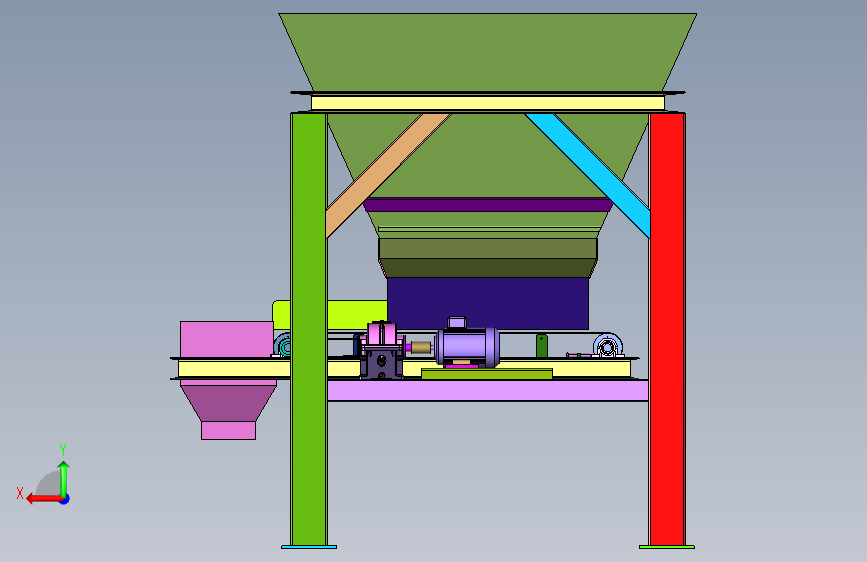Pick the pink rectangular box at conveyor end

coord(226,339)
